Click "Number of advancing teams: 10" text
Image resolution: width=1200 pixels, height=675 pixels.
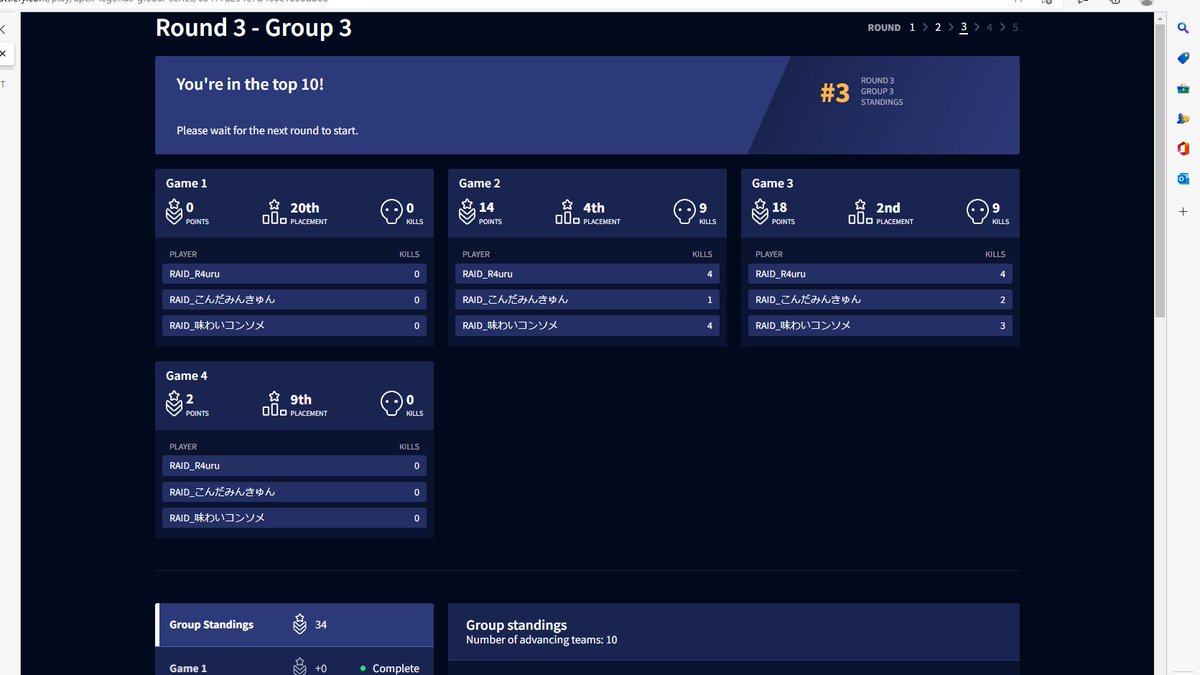[541, 640]
